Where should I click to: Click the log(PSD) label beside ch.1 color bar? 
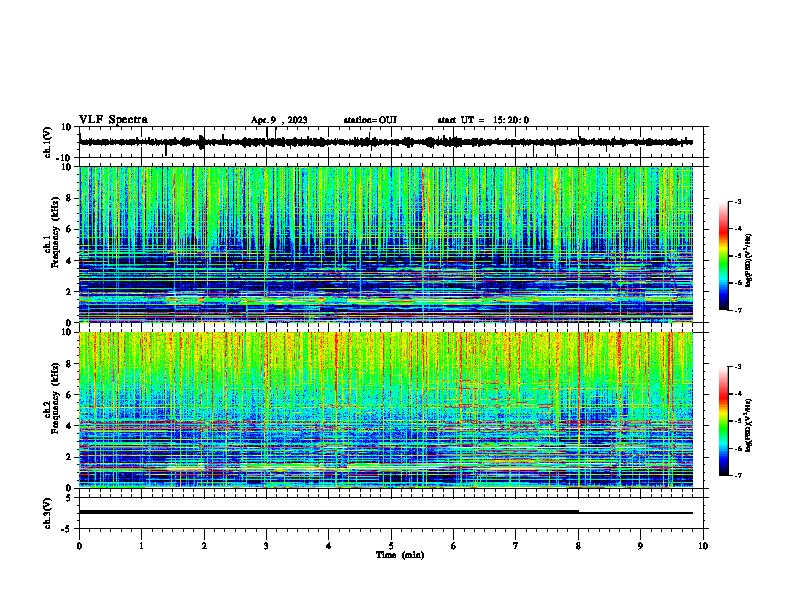[x=749, y=260]
